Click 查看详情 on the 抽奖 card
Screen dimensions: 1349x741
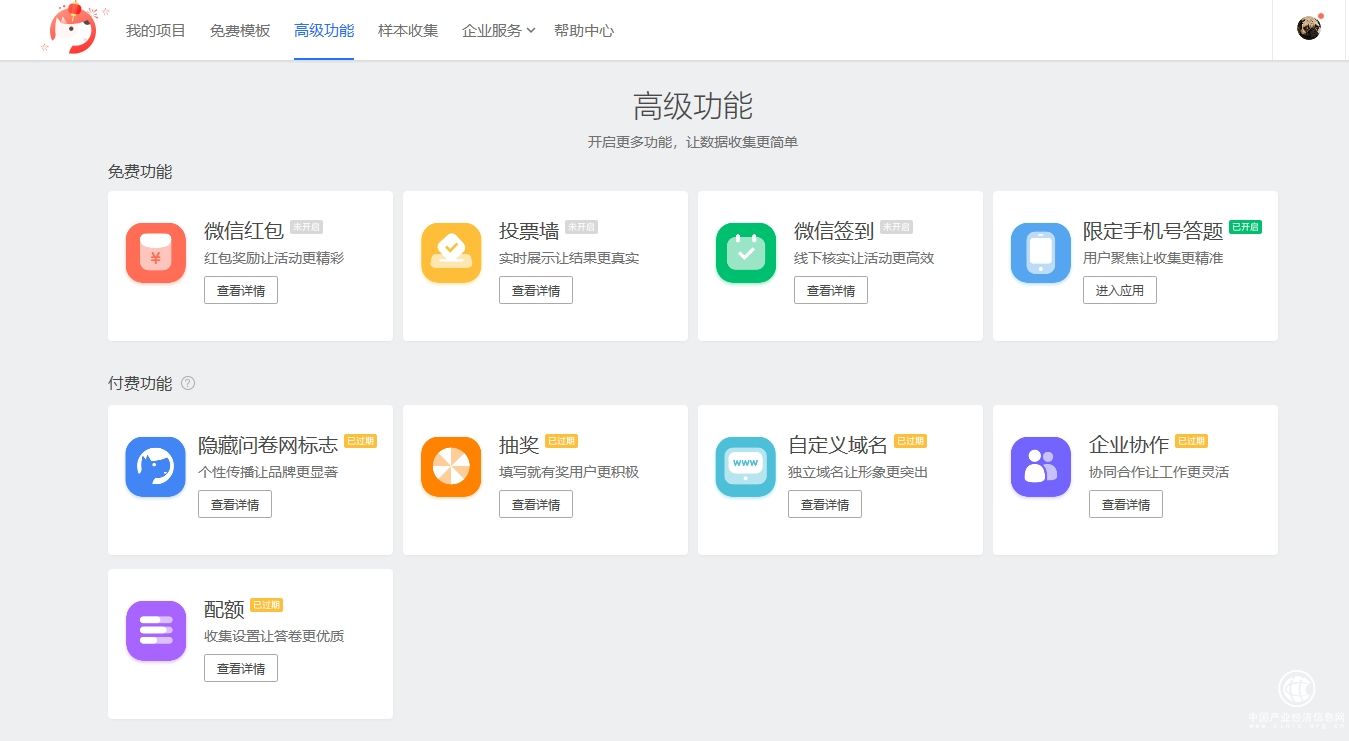point(535,504)
